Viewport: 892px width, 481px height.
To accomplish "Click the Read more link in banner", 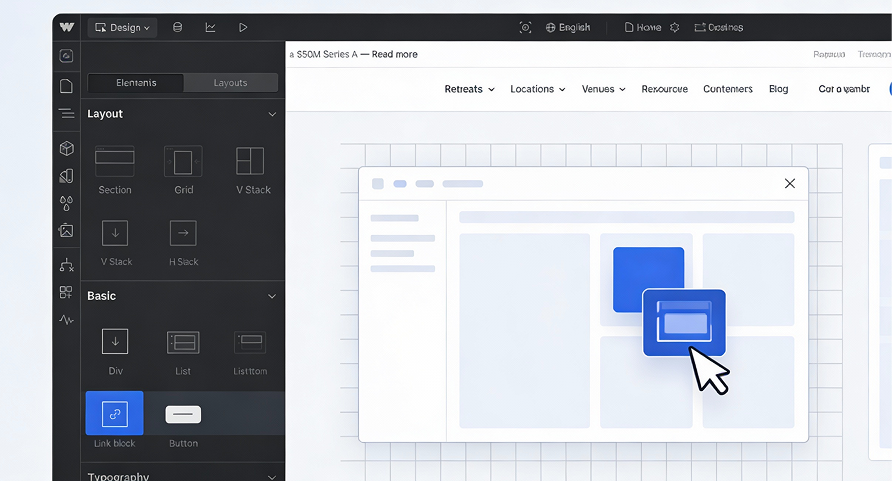I will click(394, 54).
